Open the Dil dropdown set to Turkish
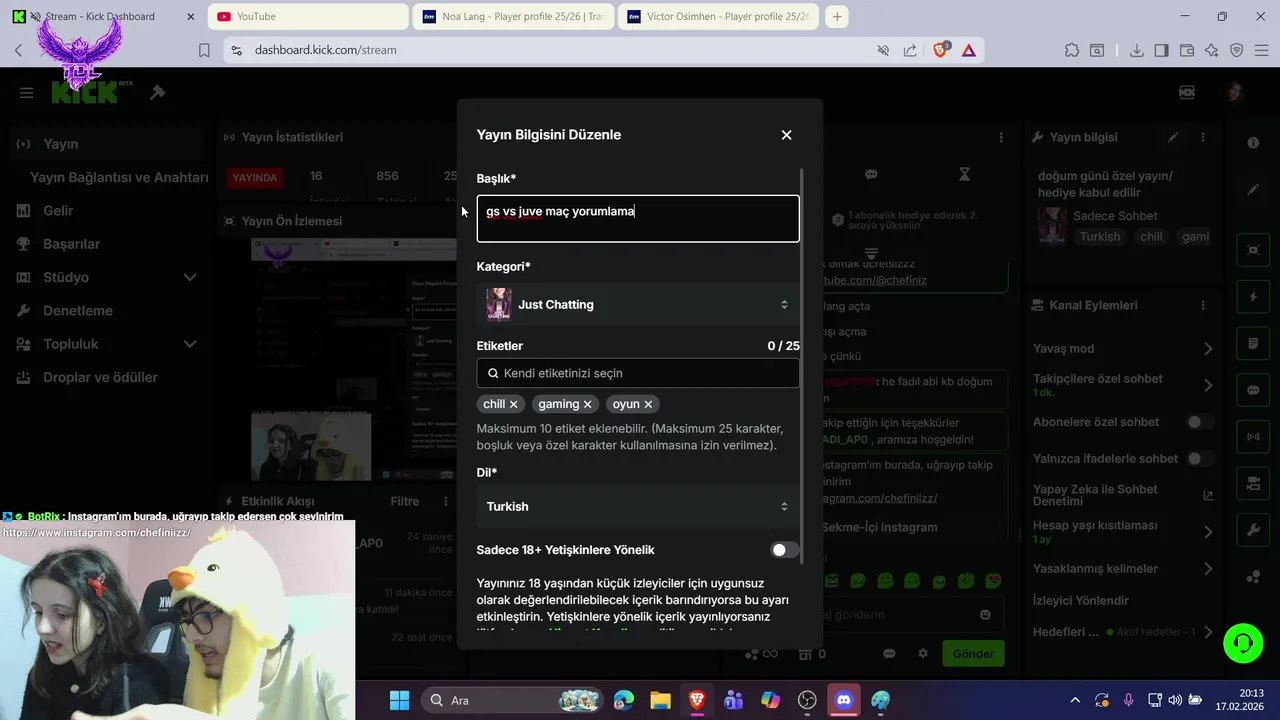The width and height of the screenshot is (1280, 720). point(638,506)
